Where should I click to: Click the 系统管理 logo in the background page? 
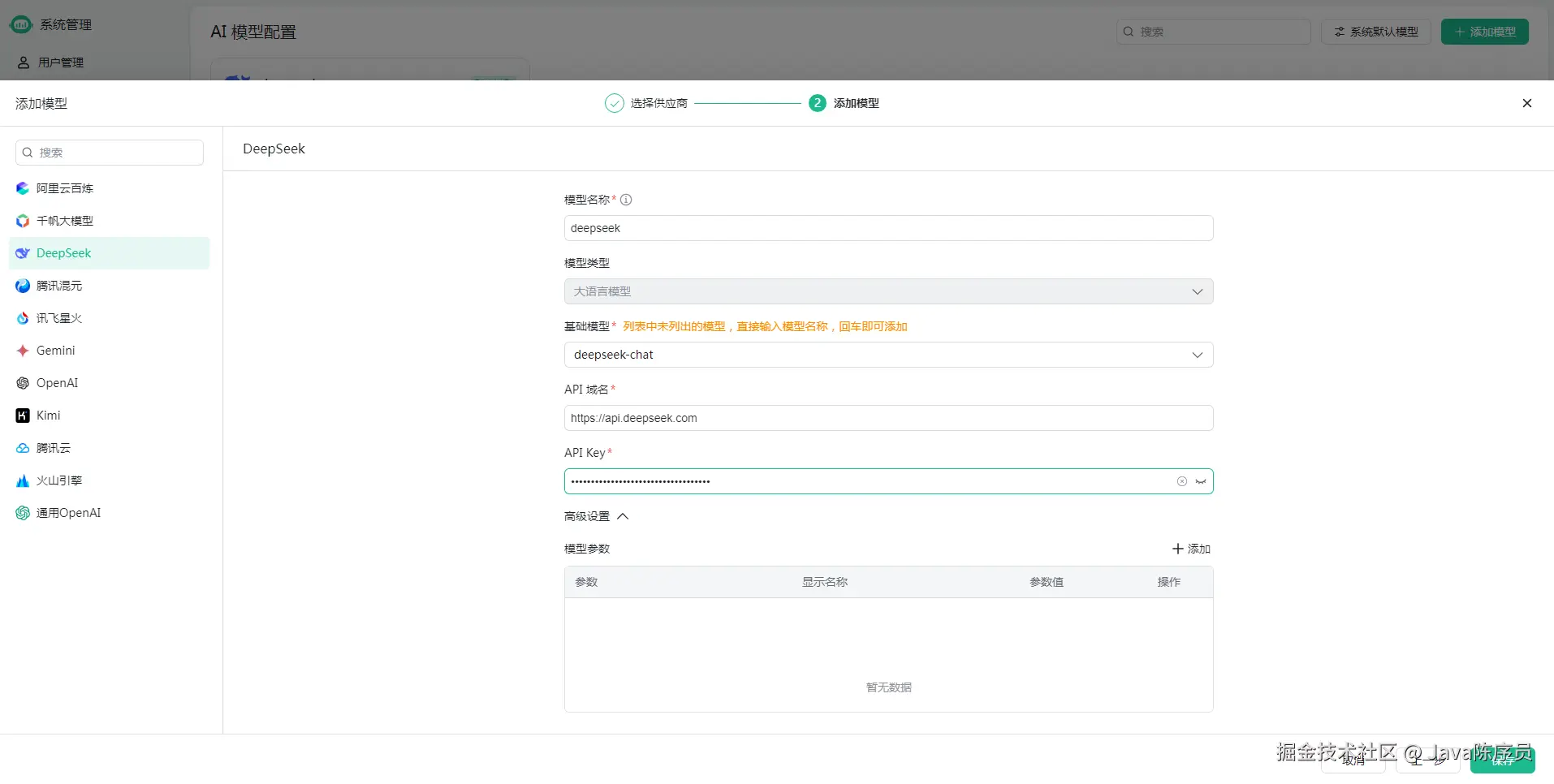point(20,24)
